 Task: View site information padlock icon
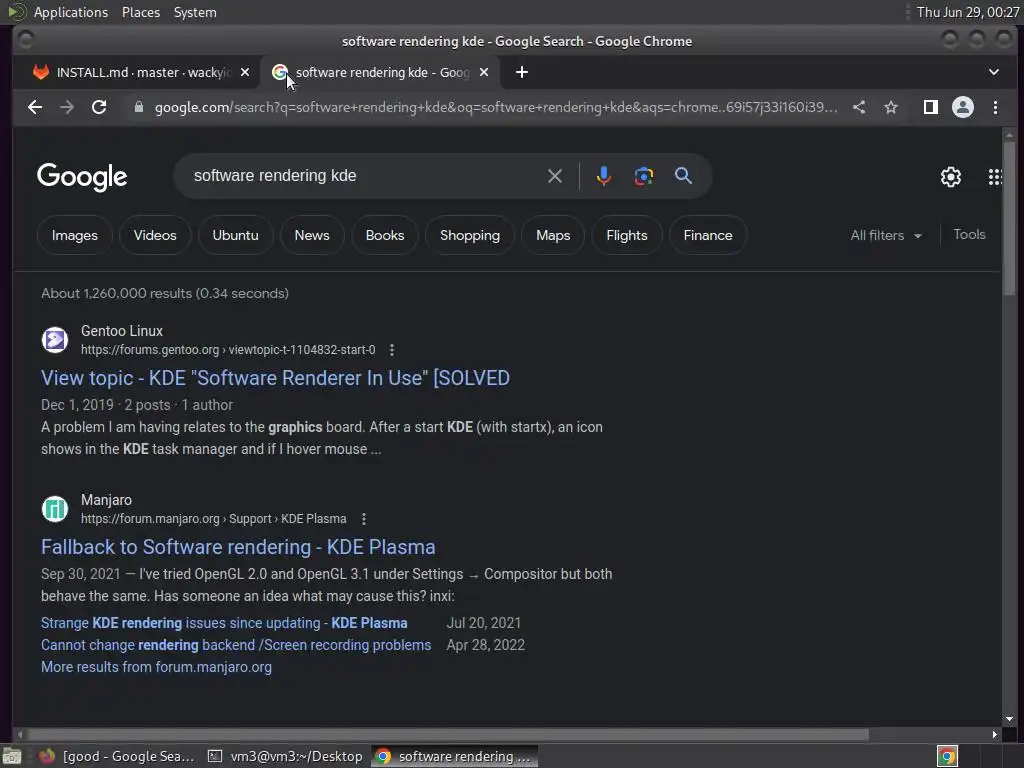(x=138, y=107)
